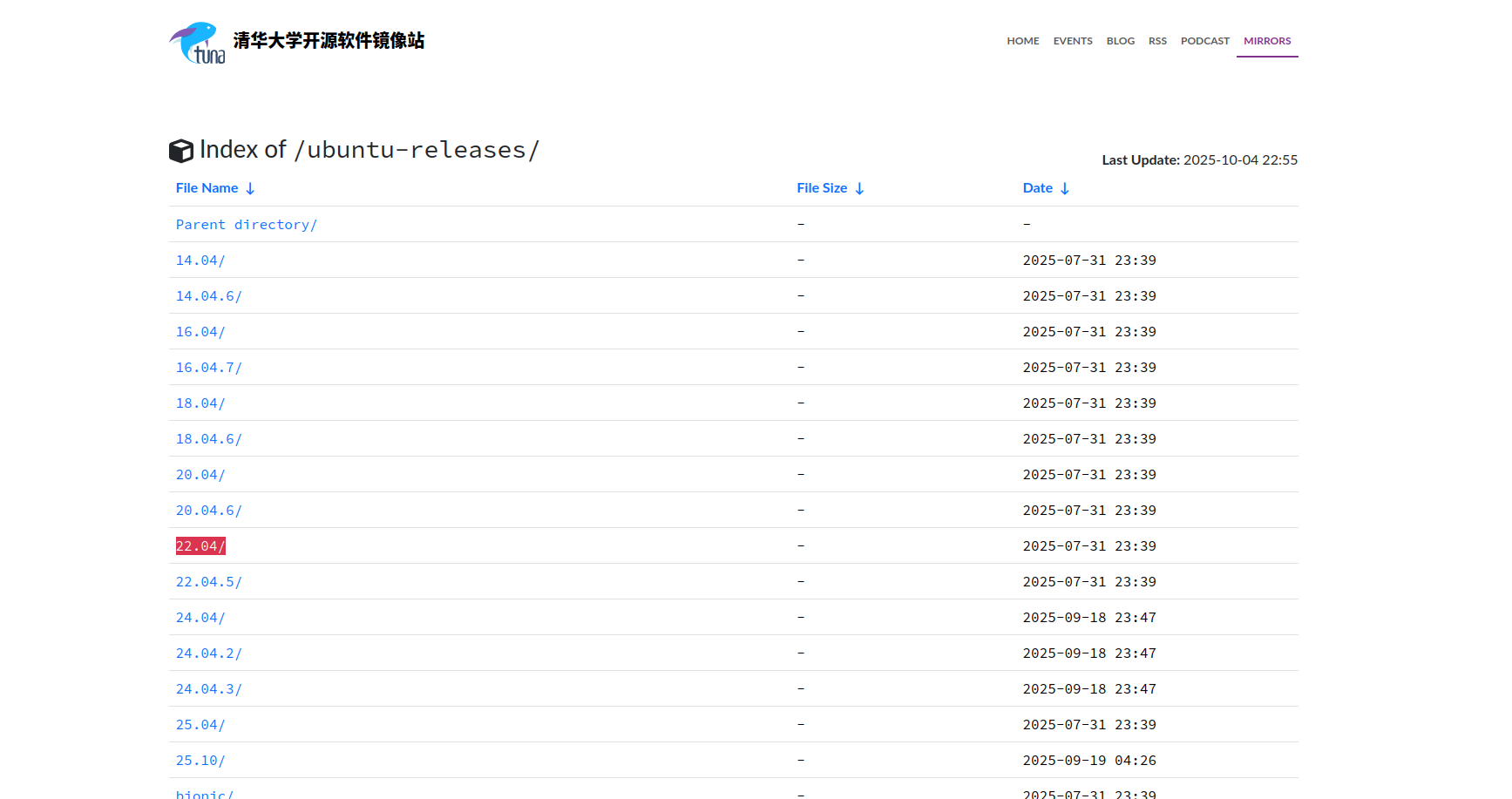
Task: Select the MIRRORS tab
Action: pos(1267,41)
